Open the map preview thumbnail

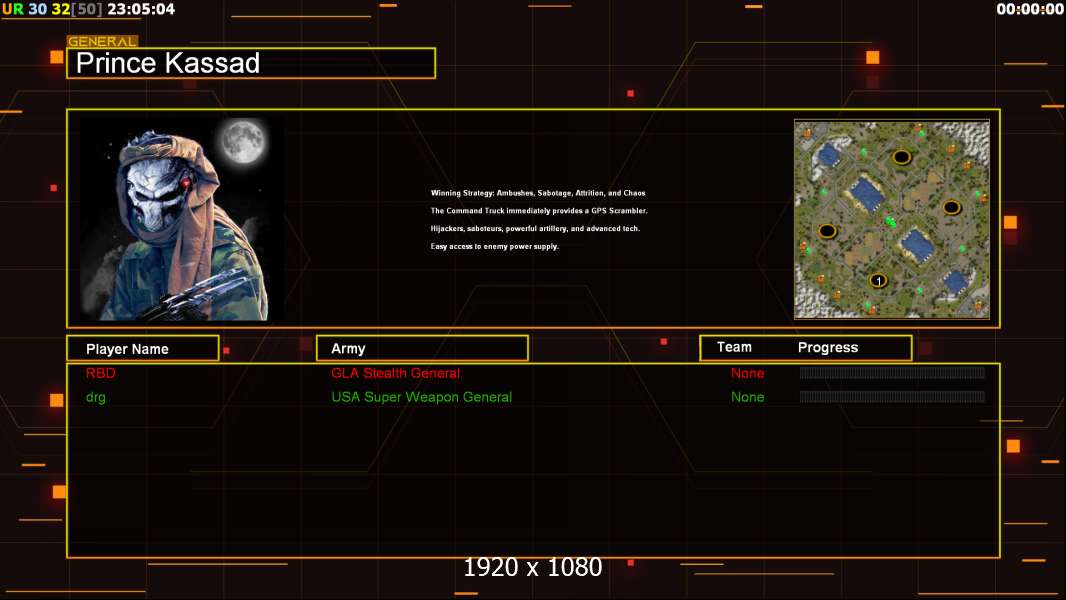[x=891, y=219]
